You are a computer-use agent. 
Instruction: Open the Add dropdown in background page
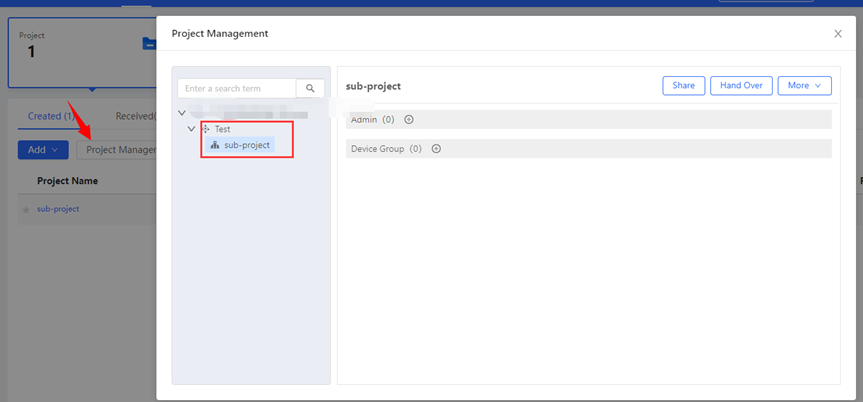point(43,150)
